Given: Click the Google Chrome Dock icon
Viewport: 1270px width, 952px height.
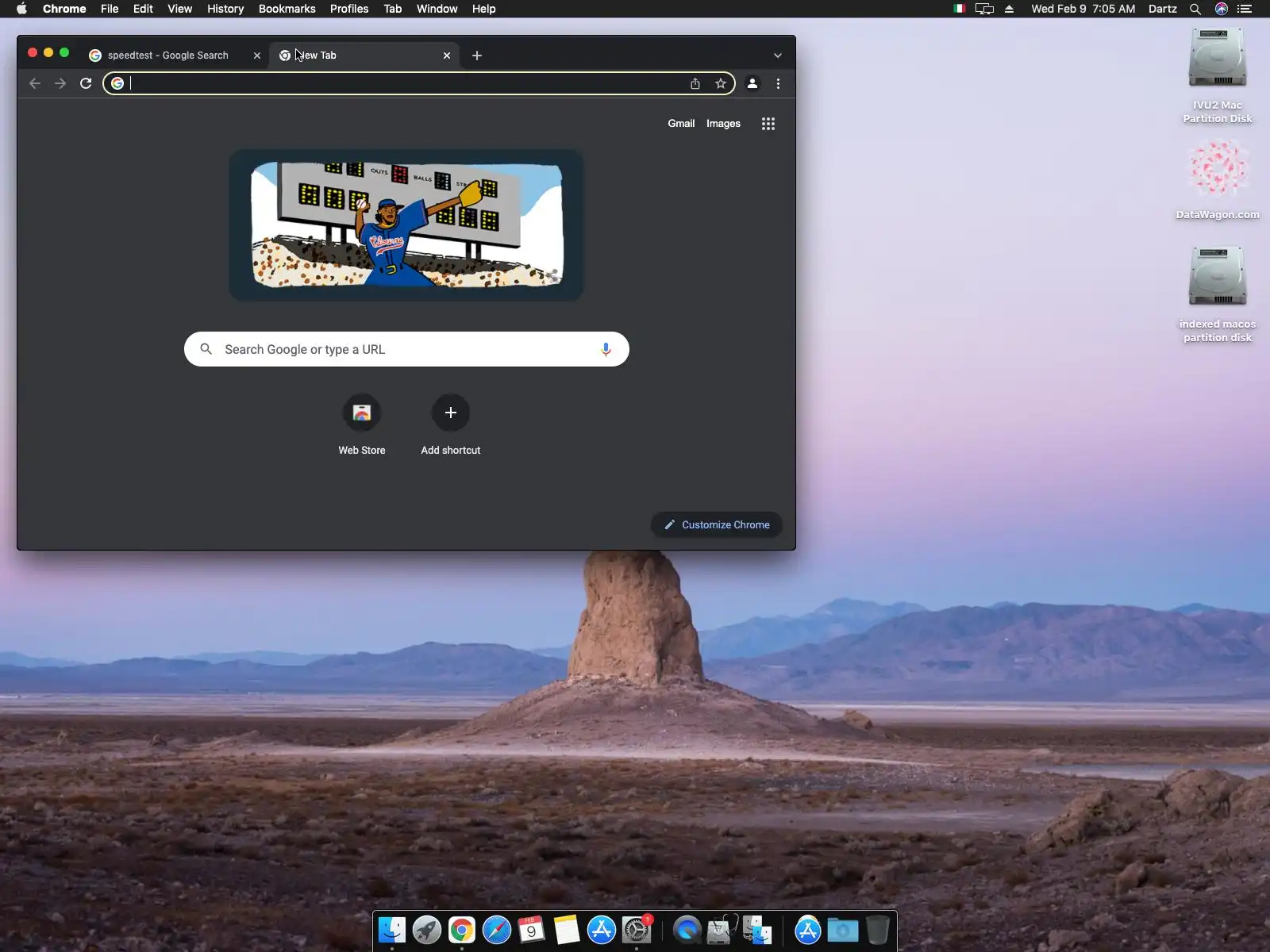Looking at the screenshot, I should coord(462,930).
